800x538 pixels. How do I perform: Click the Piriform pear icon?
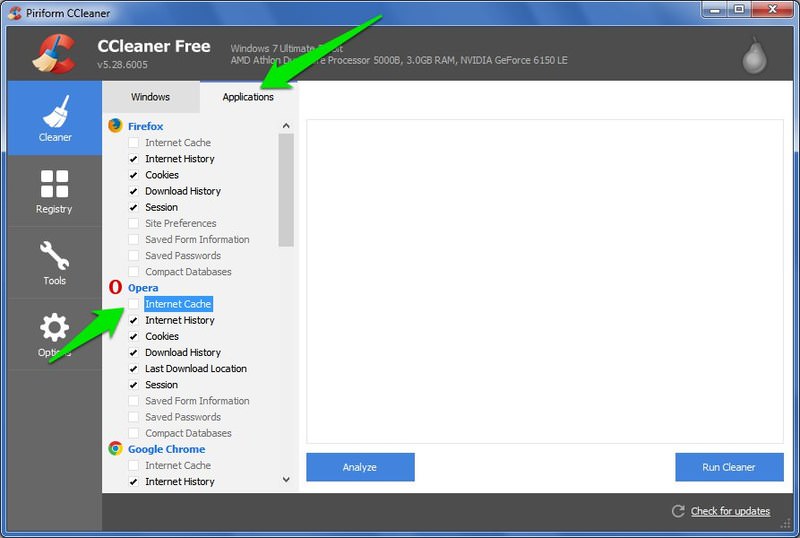pos(754,55)
